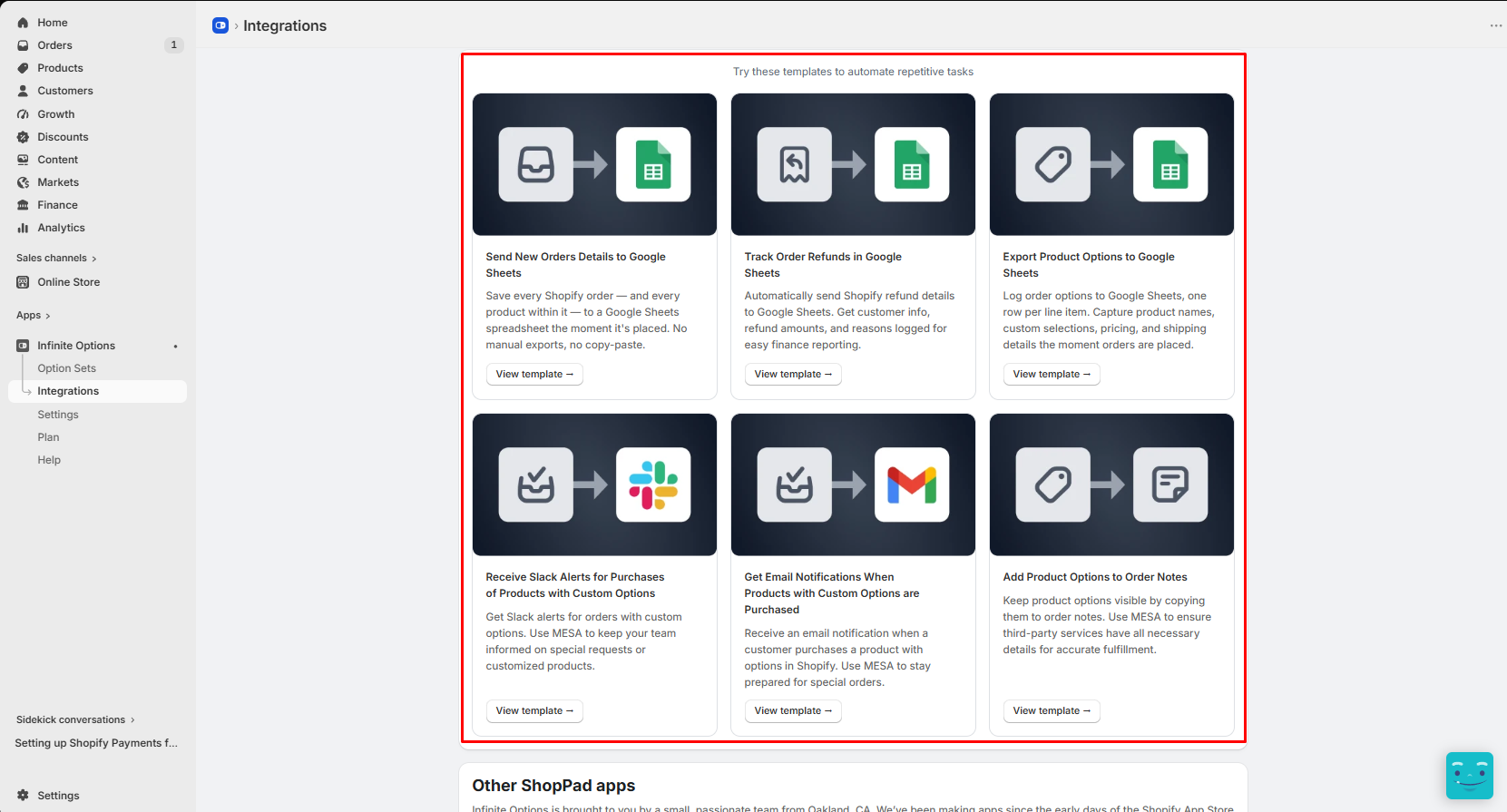
Task: Click Track Order Refunds card thumbnail
Action: (853, 164)
